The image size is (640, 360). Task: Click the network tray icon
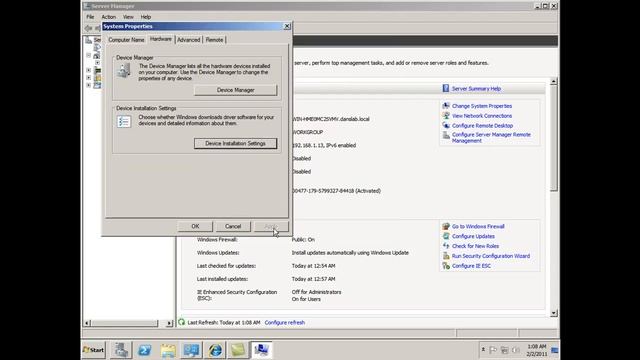click(x=504, y=350)
